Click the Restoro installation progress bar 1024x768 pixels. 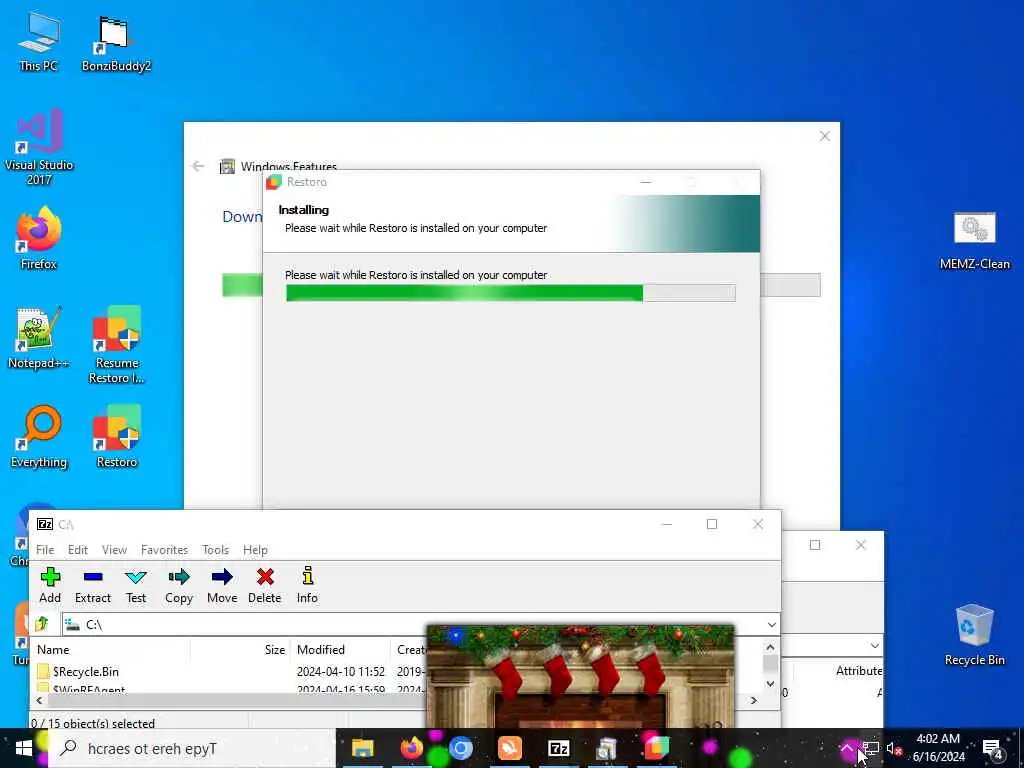[511, 293]
